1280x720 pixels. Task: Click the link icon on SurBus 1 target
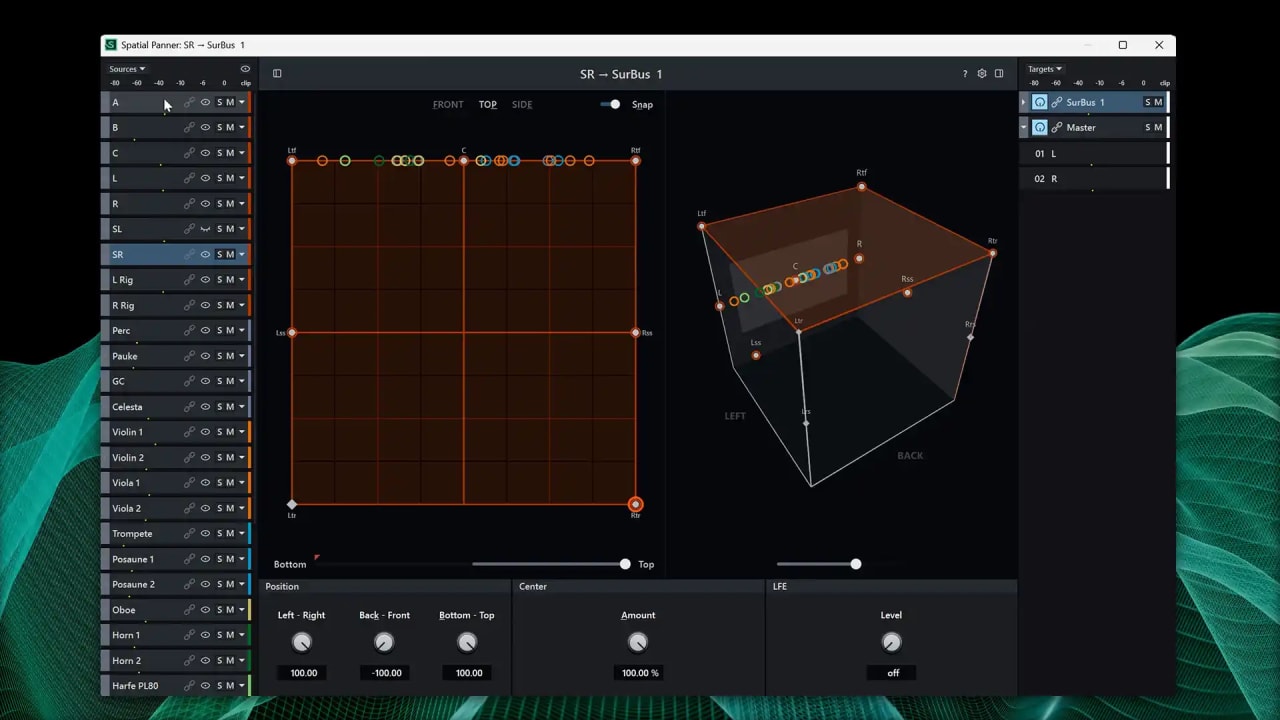point(1056,102)
